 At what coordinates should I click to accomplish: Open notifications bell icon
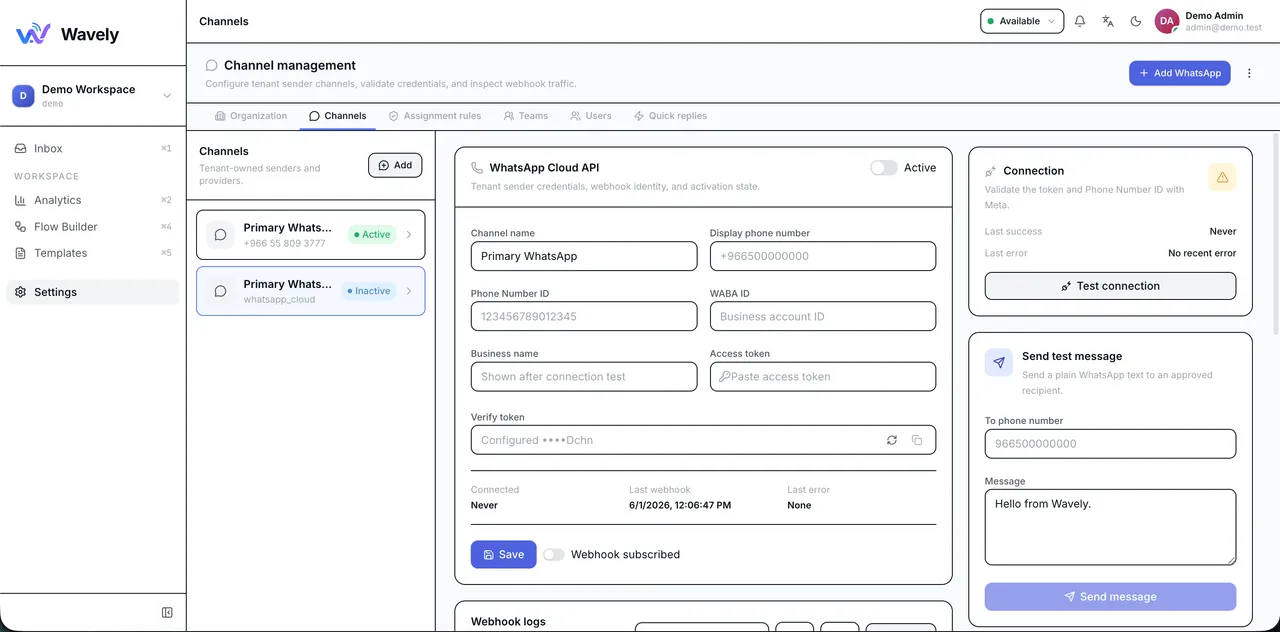point(1080,21)
